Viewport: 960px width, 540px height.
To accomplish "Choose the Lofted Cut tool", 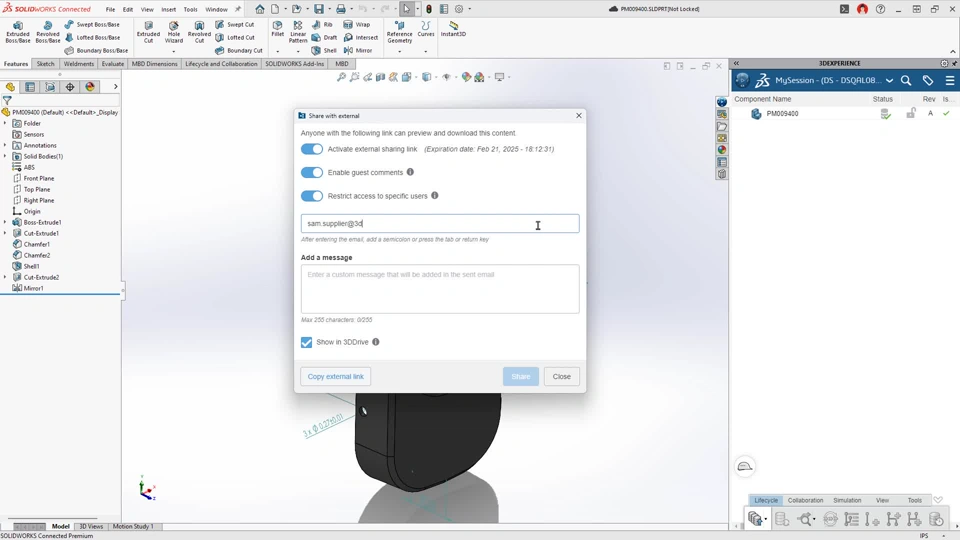I will click(235, 37).
